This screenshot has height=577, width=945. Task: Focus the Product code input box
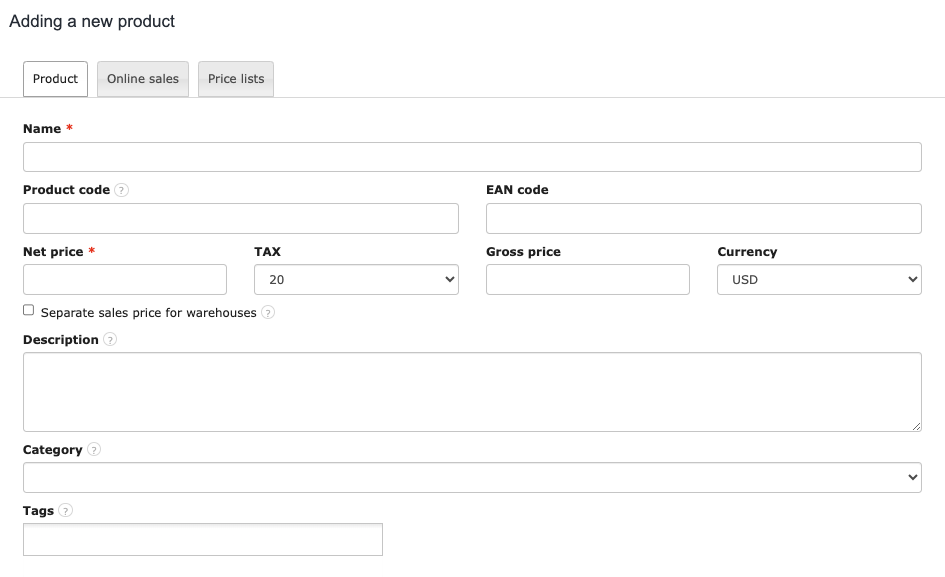tap(241, 219)
